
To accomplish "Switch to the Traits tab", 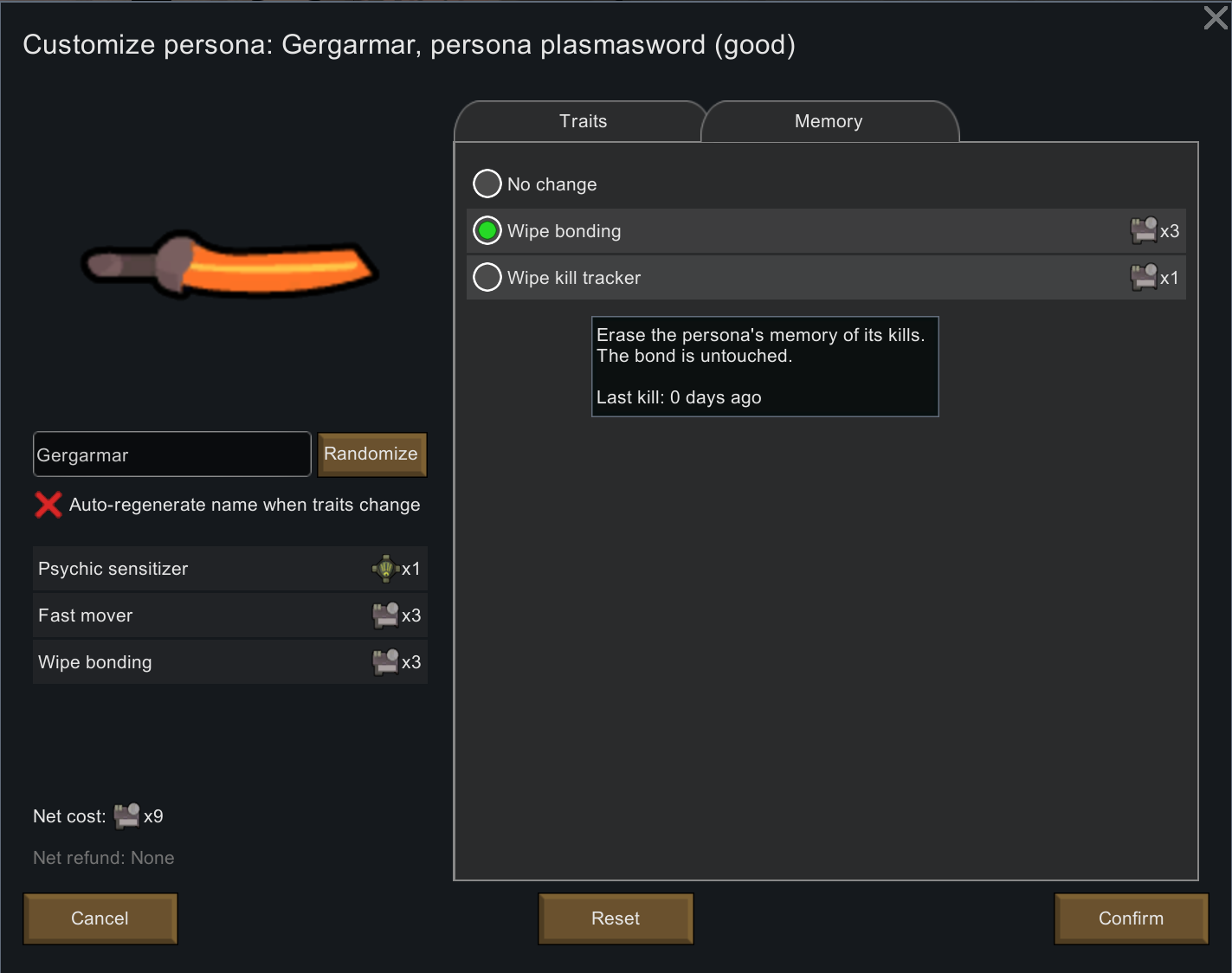I will pos(582,121).
